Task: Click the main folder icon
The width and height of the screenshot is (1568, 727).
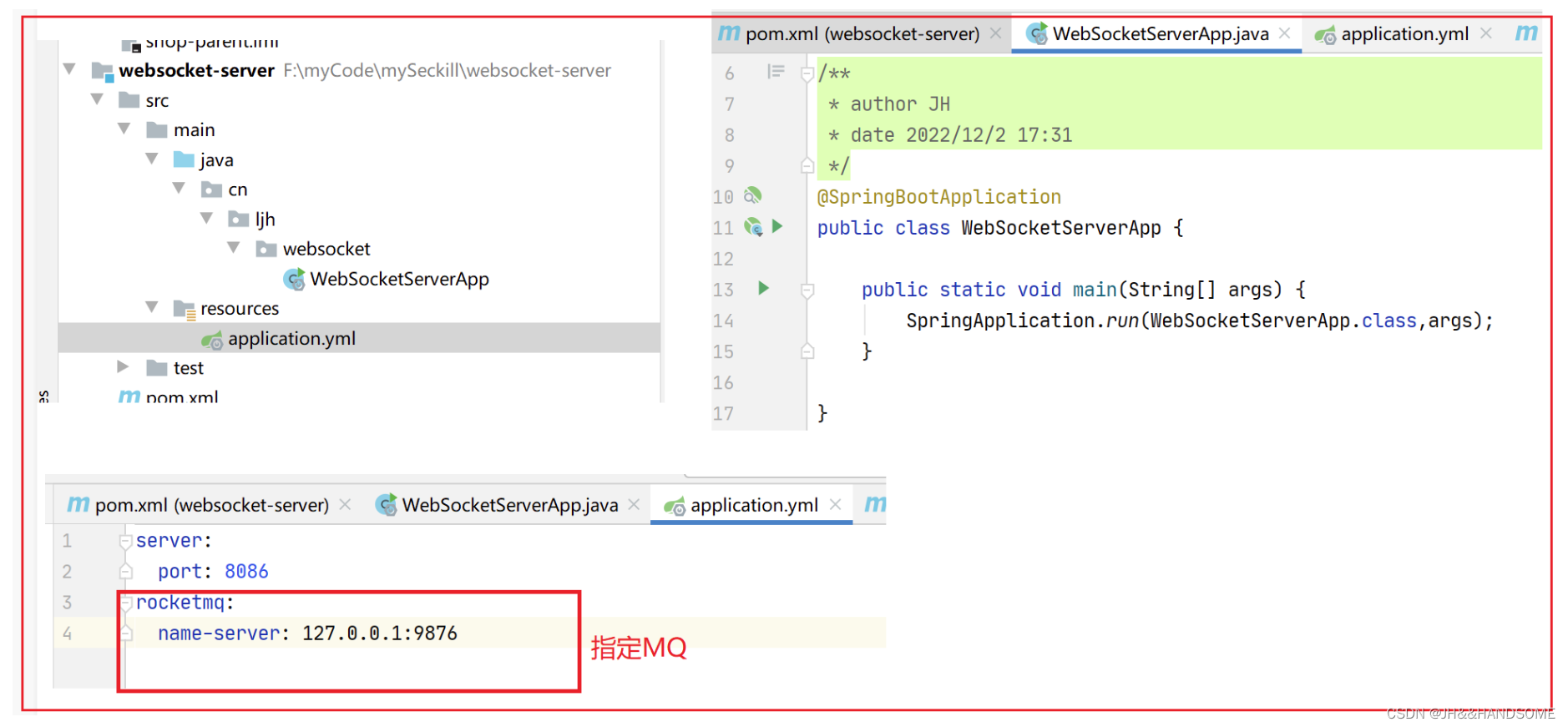Action: click(x=157, y=129)
